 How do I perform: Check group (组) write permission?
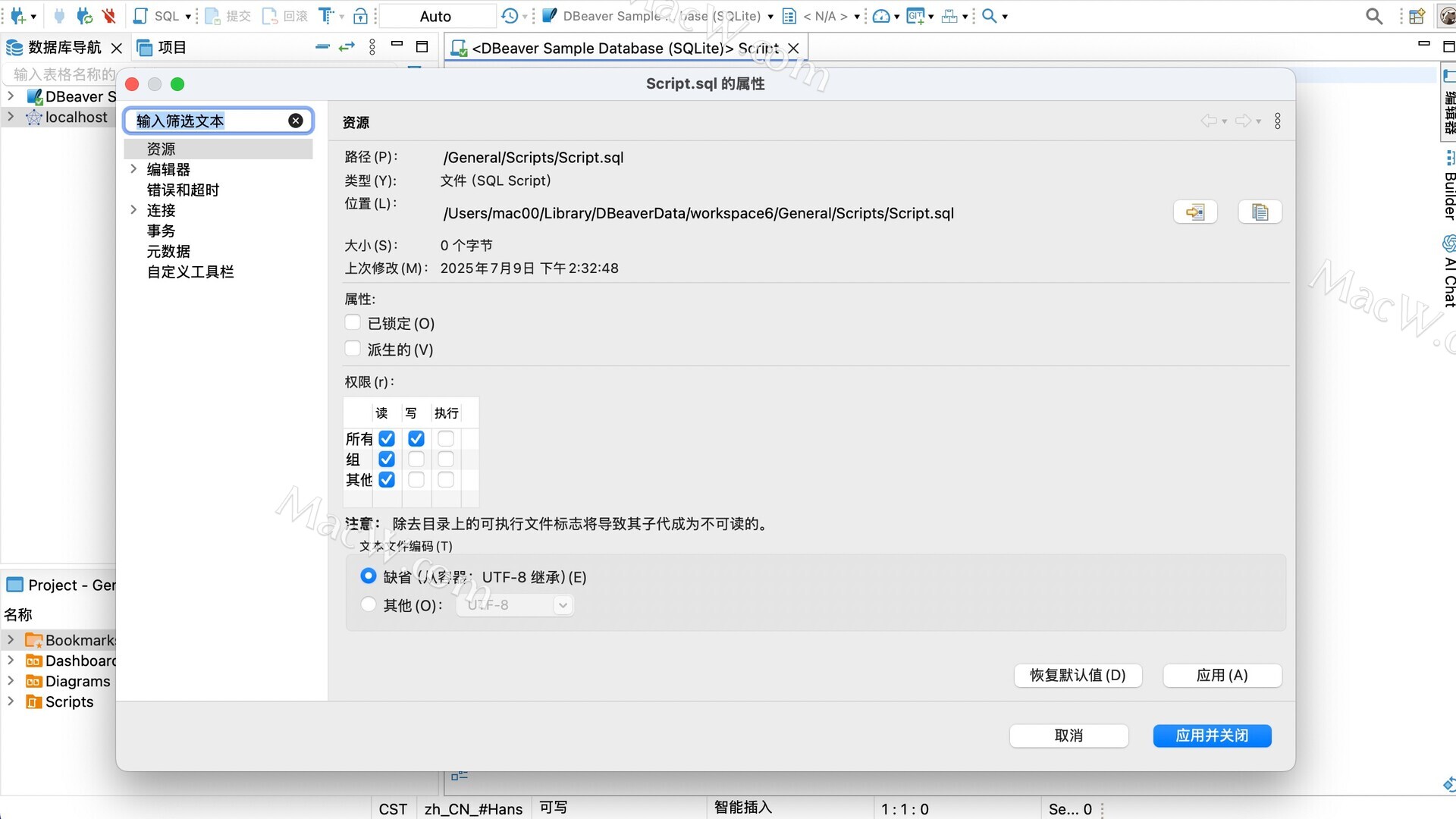416,460
